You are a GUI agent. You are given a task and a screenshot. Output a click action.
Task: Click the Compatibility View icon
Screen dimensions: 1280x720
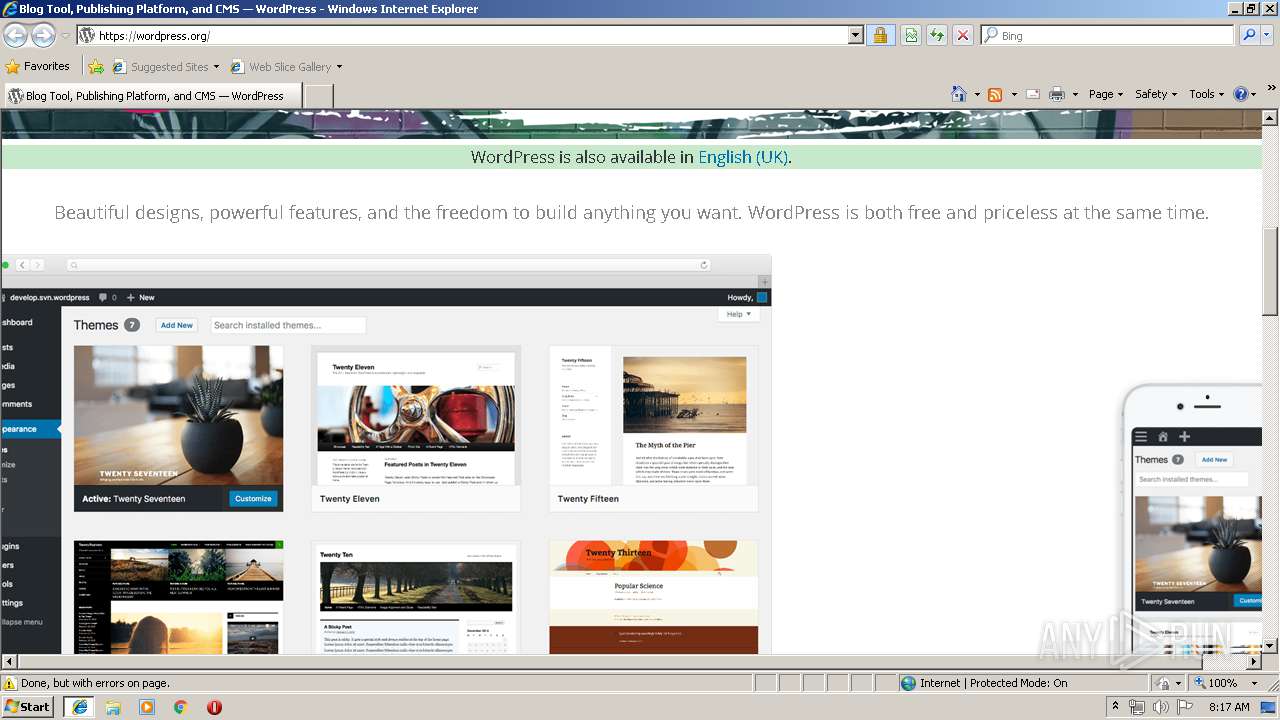tap(911, 35)
